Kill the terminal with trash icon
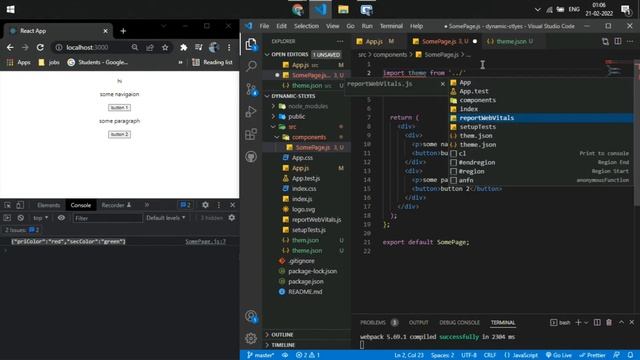This screenshot has width=640, height=360. pyautogui.click(x=609, y=322)
